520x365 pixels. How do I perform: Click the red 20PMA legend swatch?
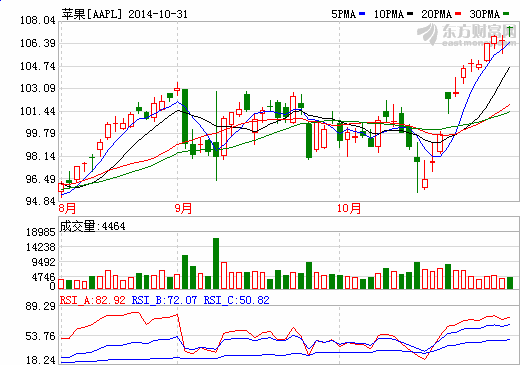(x=458, y=14)
